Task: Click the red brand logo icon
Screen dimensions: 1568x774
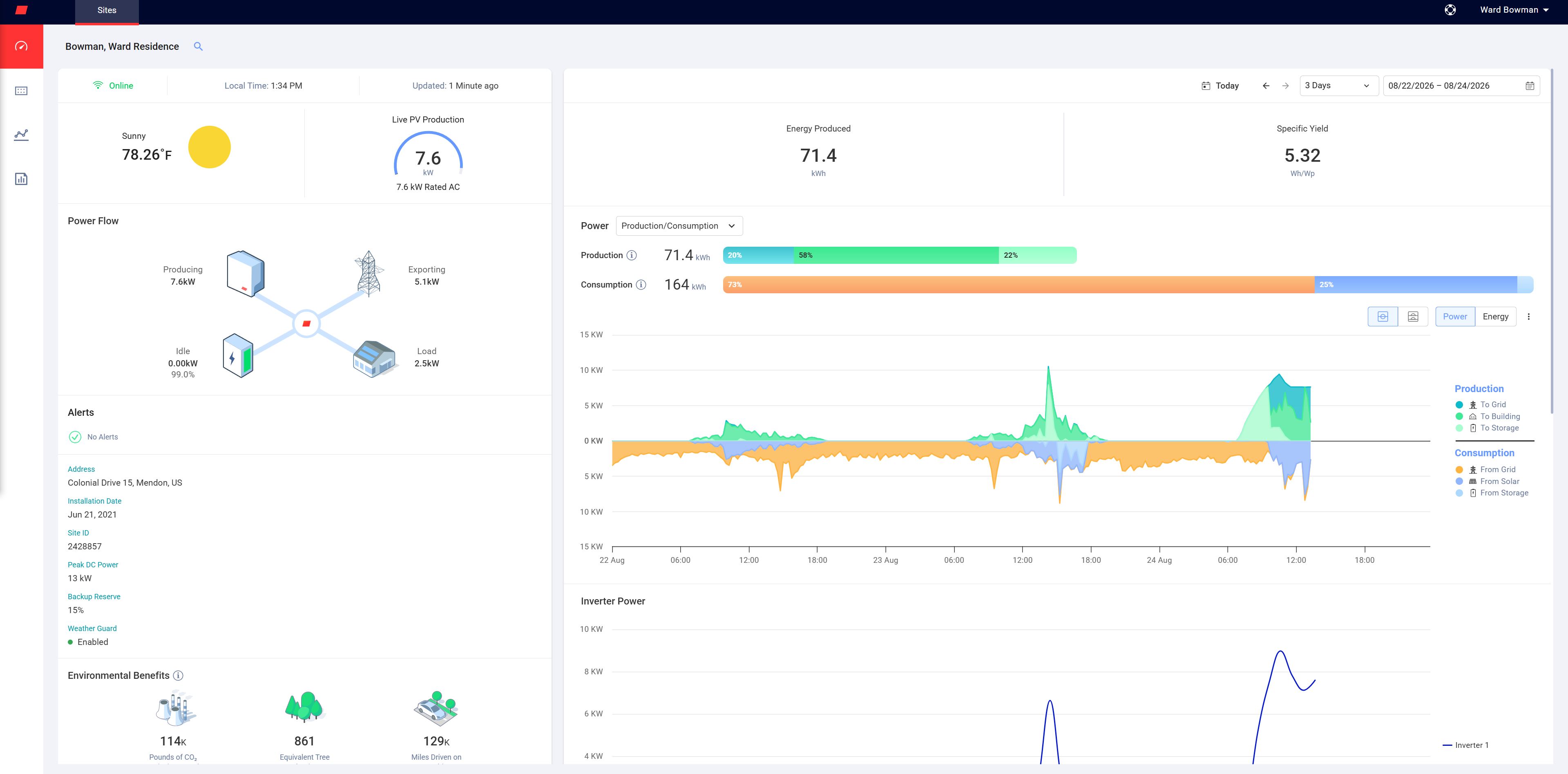Action: tap(21, 10)
